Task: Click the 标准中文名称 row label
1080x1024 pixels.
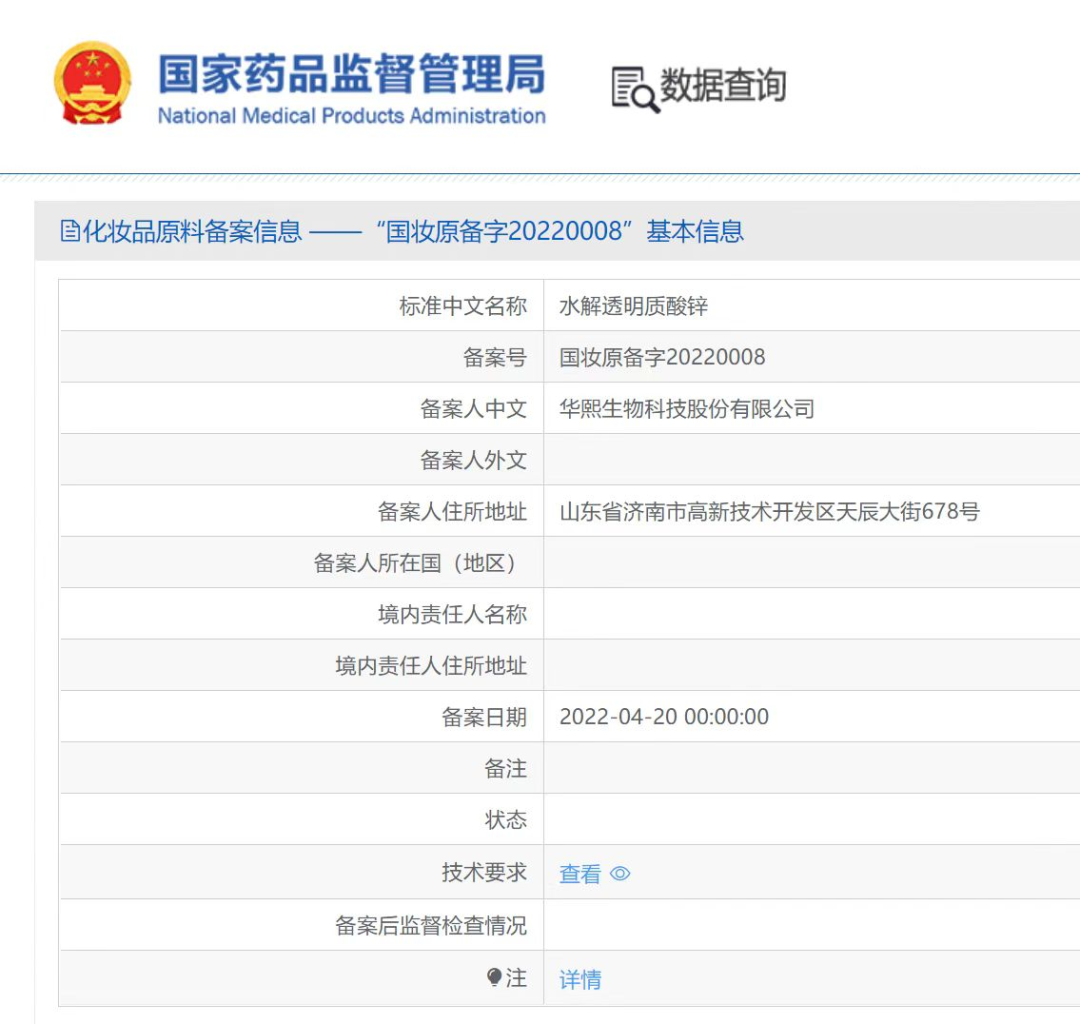Action: [466, 305]
